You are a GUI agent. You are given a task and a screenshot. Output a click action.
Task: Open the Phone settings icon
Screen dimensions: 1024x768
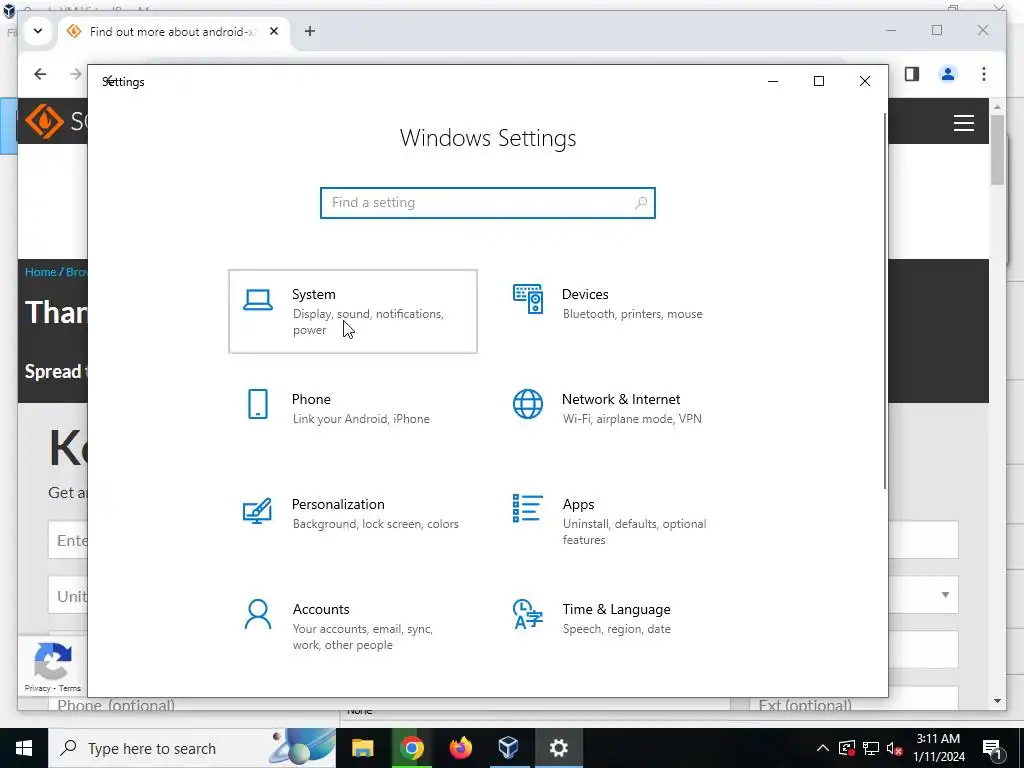pos(258,404)
